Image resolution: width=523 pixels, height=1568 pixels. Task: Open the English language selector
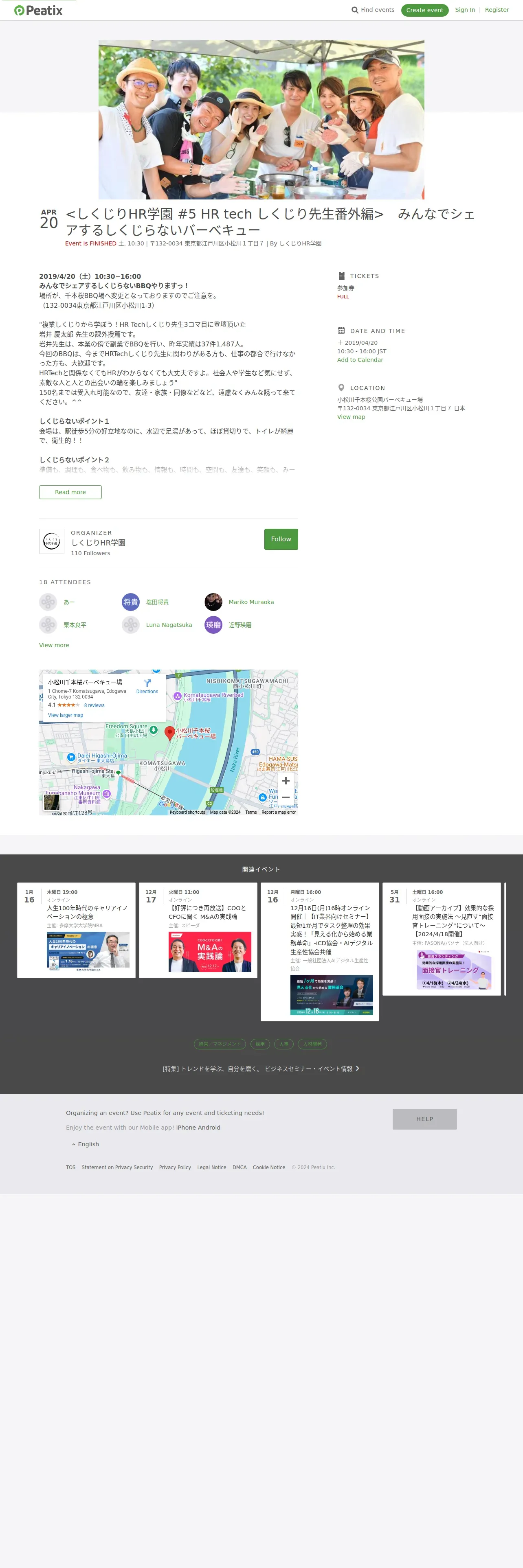pyautogui.click(x=85, y=1144)
